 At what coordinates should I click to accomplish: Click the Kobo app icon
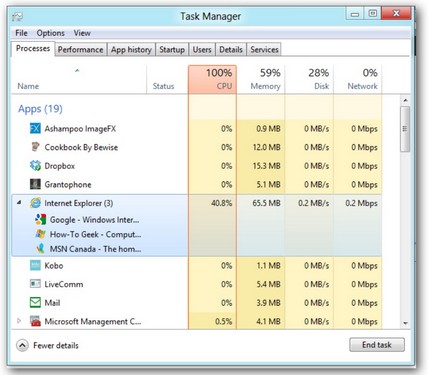click(35, 266)
